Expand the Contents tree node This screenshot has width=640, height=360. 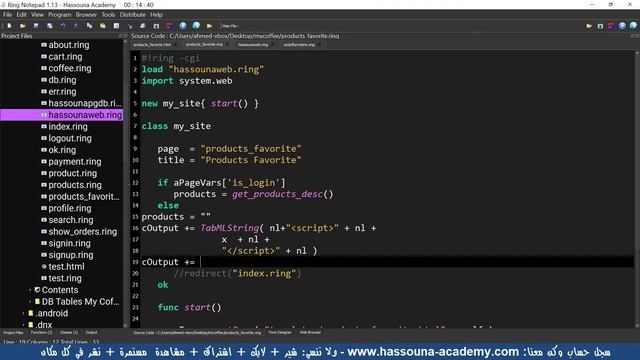30,290
